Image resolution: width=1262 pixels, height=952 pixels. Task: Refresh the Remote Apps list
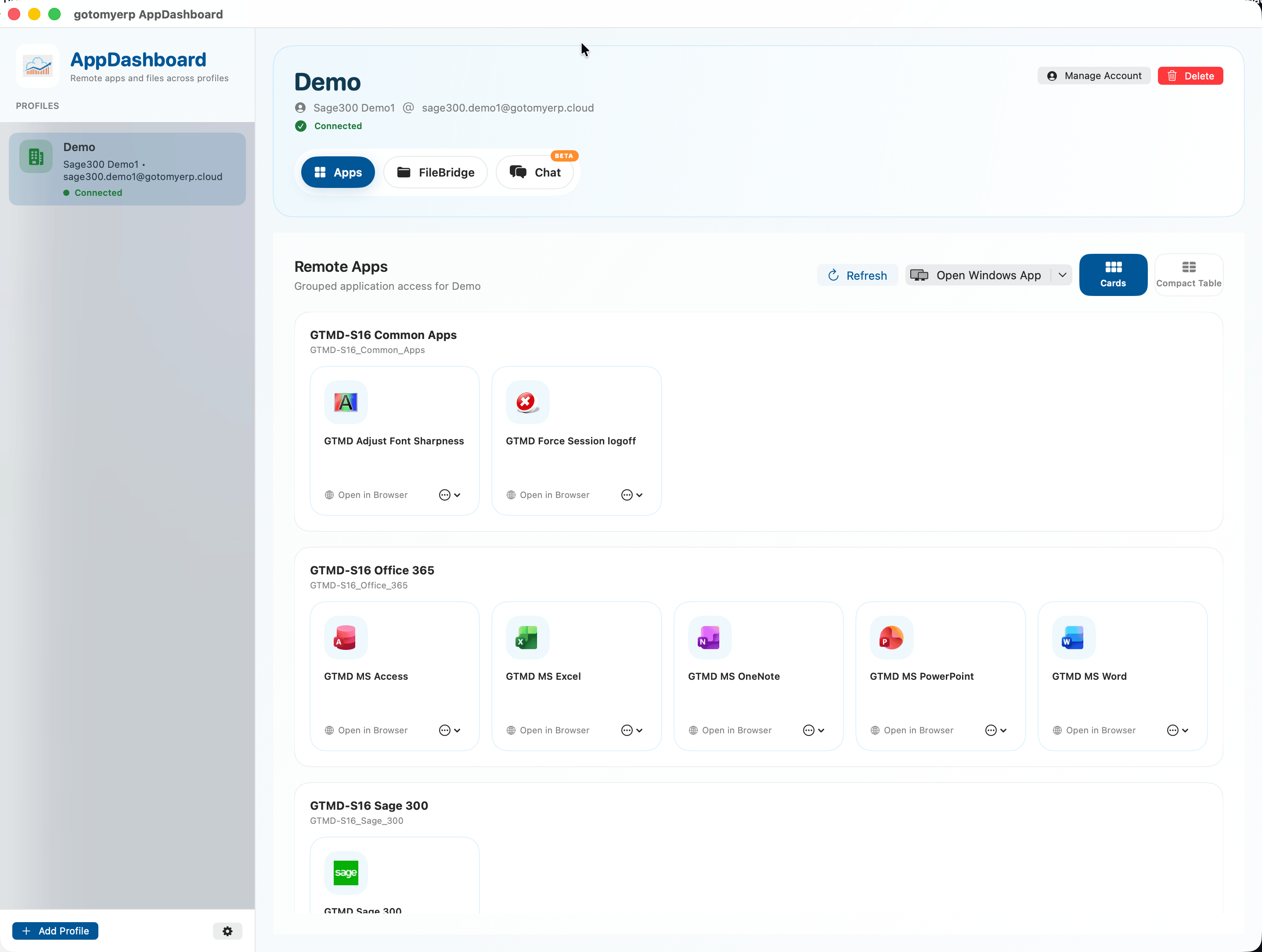pos(857,275)
